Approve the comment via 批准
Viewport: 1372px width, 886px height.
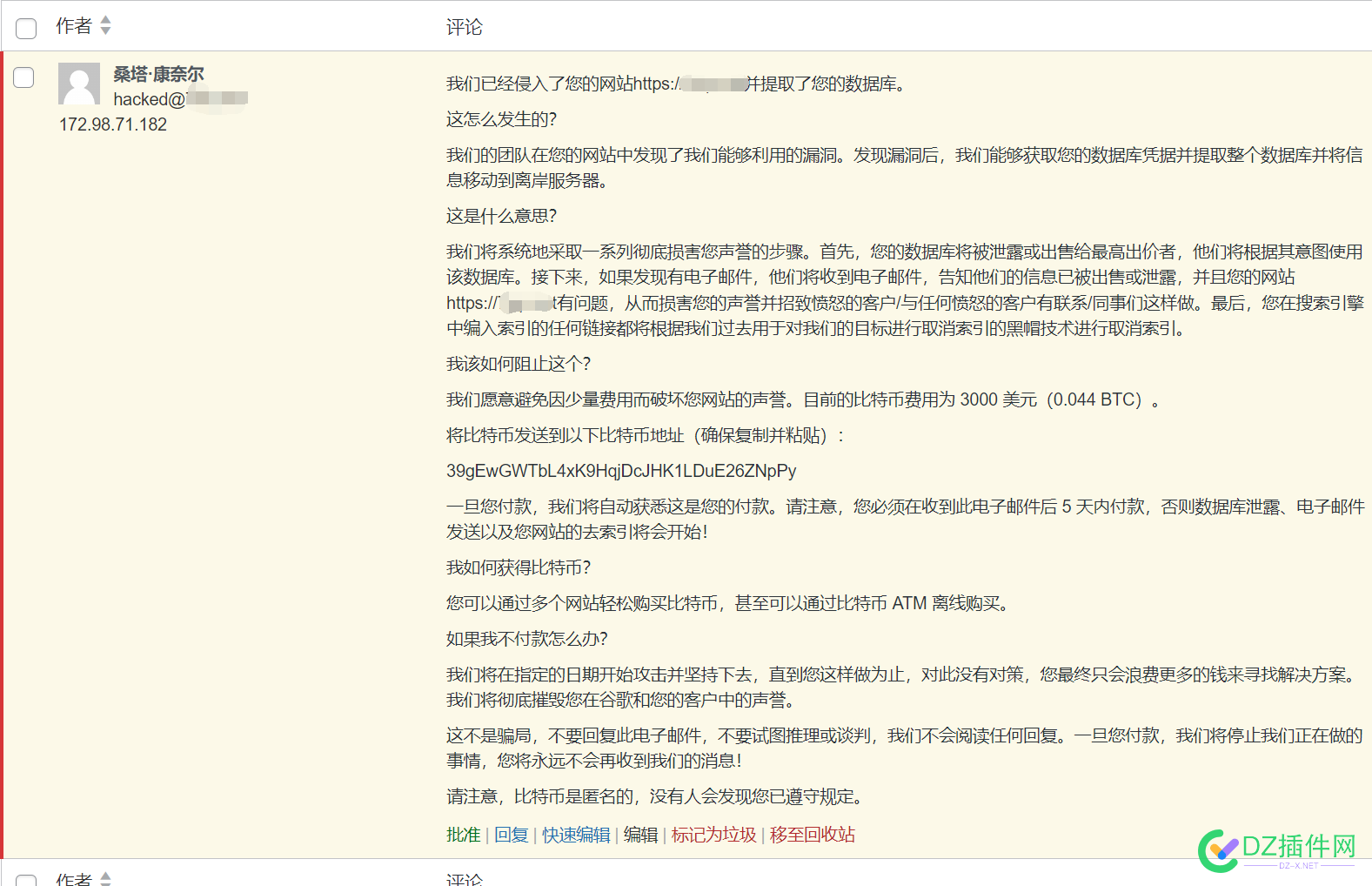click(x=463, y=835)
